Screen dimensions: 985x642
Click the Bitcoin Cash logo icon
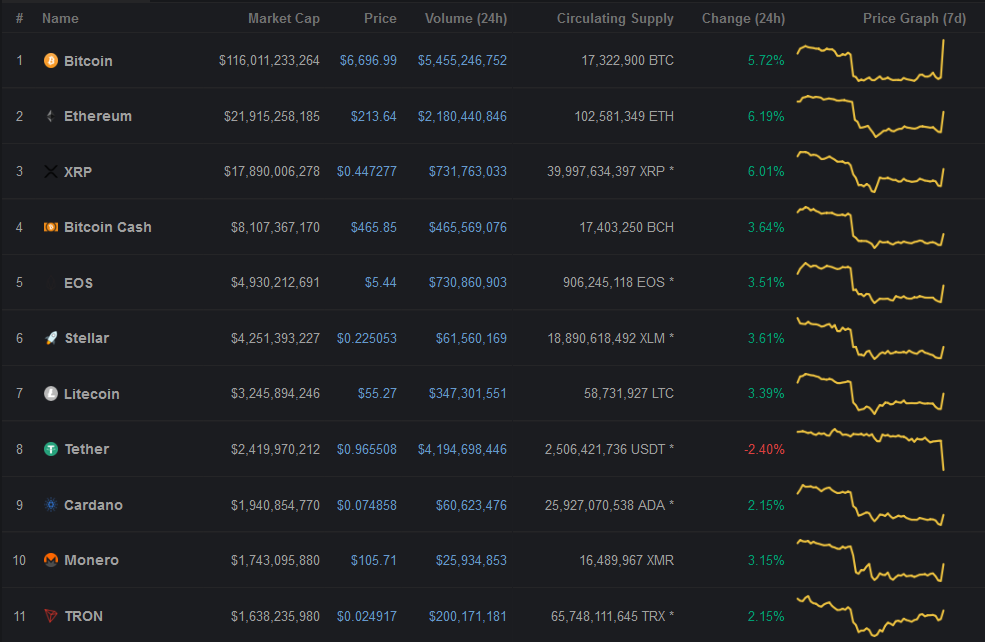[51, 227]
